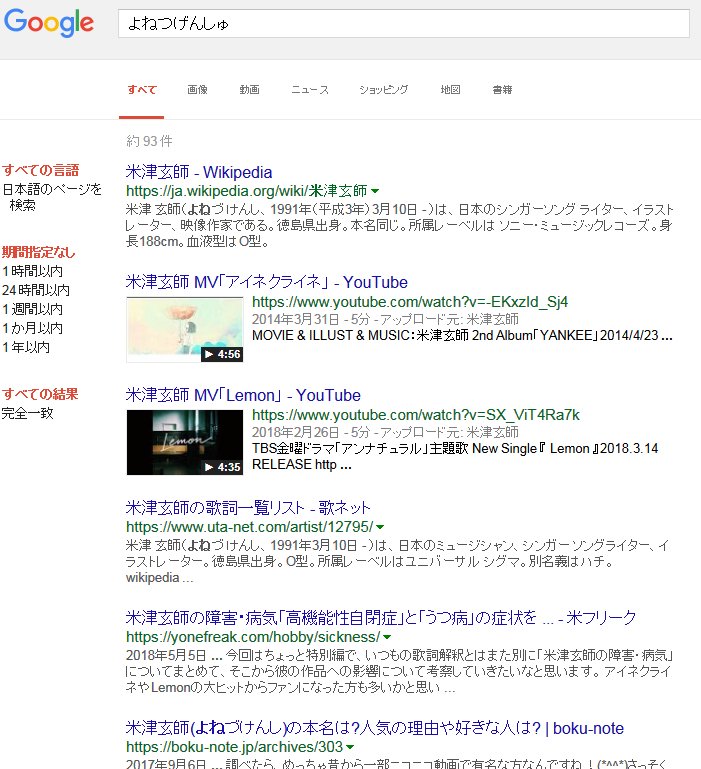Viewport: 701px width, 769px height.
Task: Go to the ニュース tab
Action: [310, 90]
